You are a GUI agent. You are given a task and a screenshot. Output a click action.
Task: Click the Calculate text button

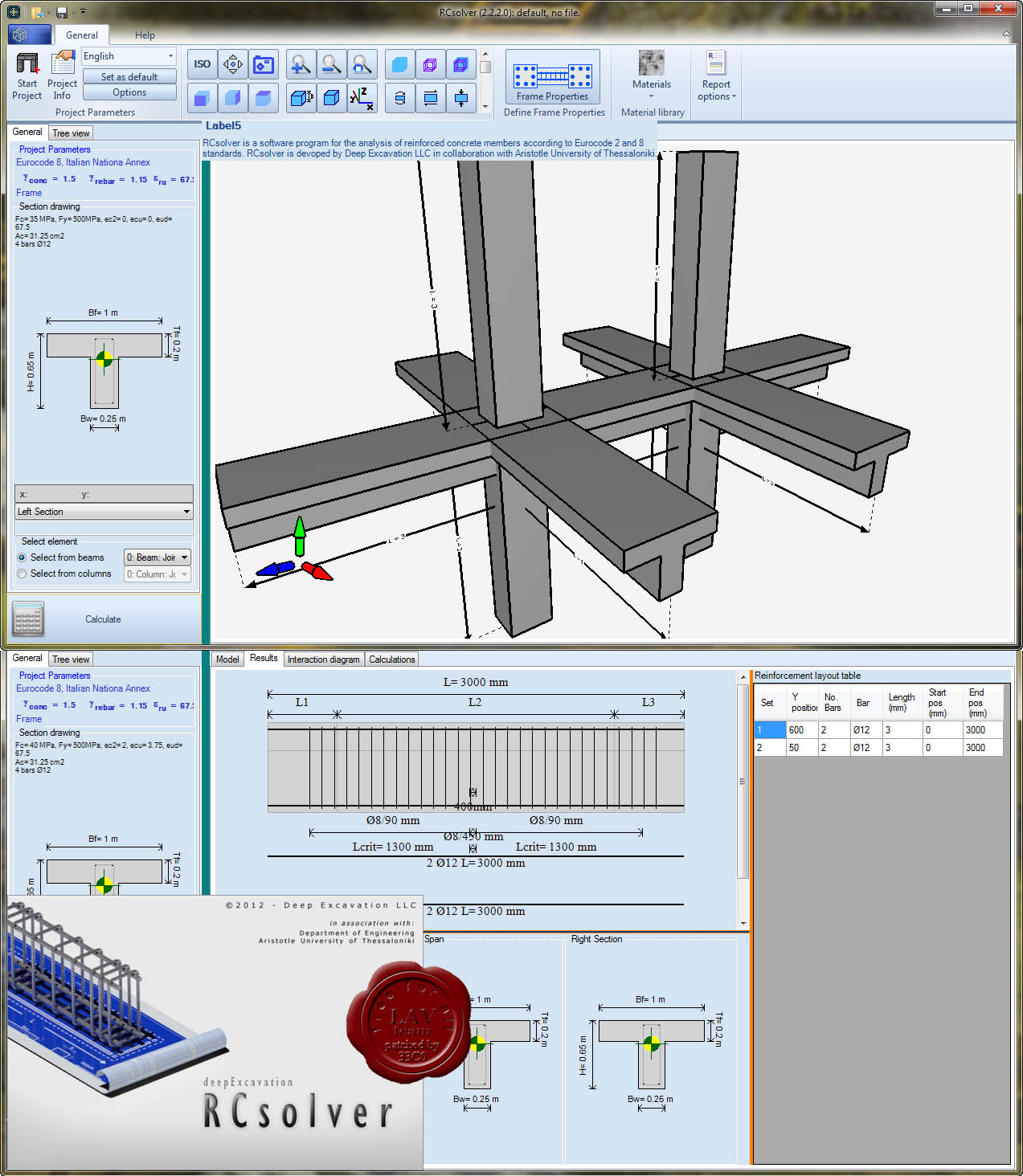coord(103,619)
